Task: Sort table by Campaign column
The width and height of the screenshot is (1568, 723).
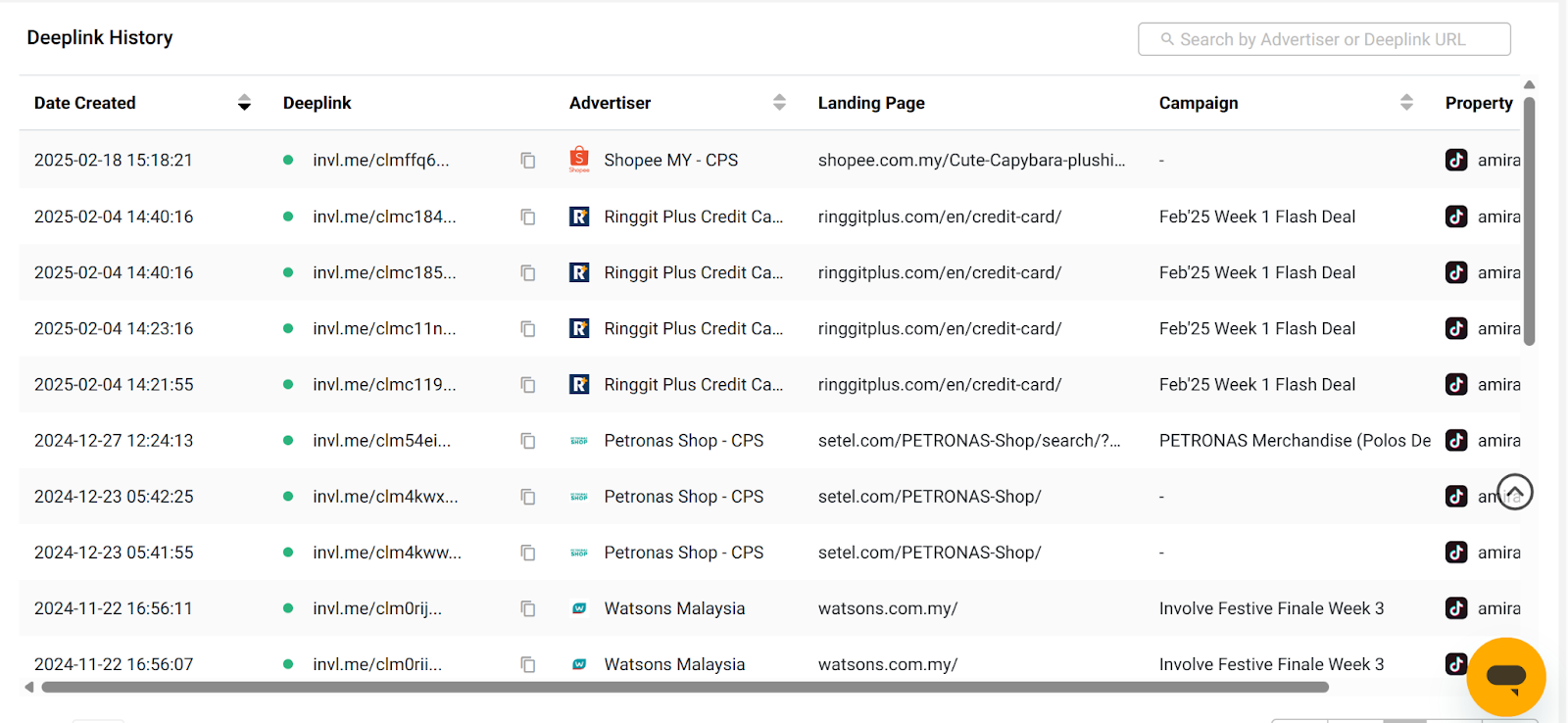Action: [x=1406, y=103]
